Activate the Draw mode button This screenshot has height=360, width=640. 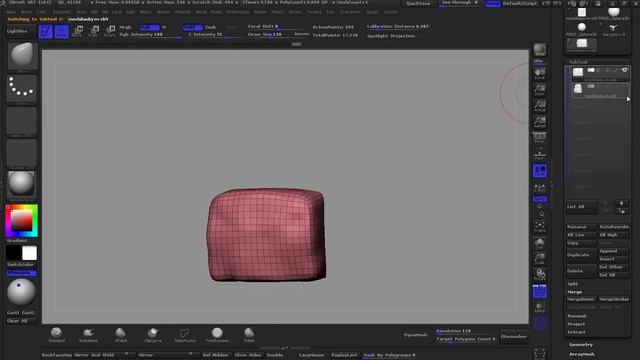pyautogui.click(x=62, y=31)
